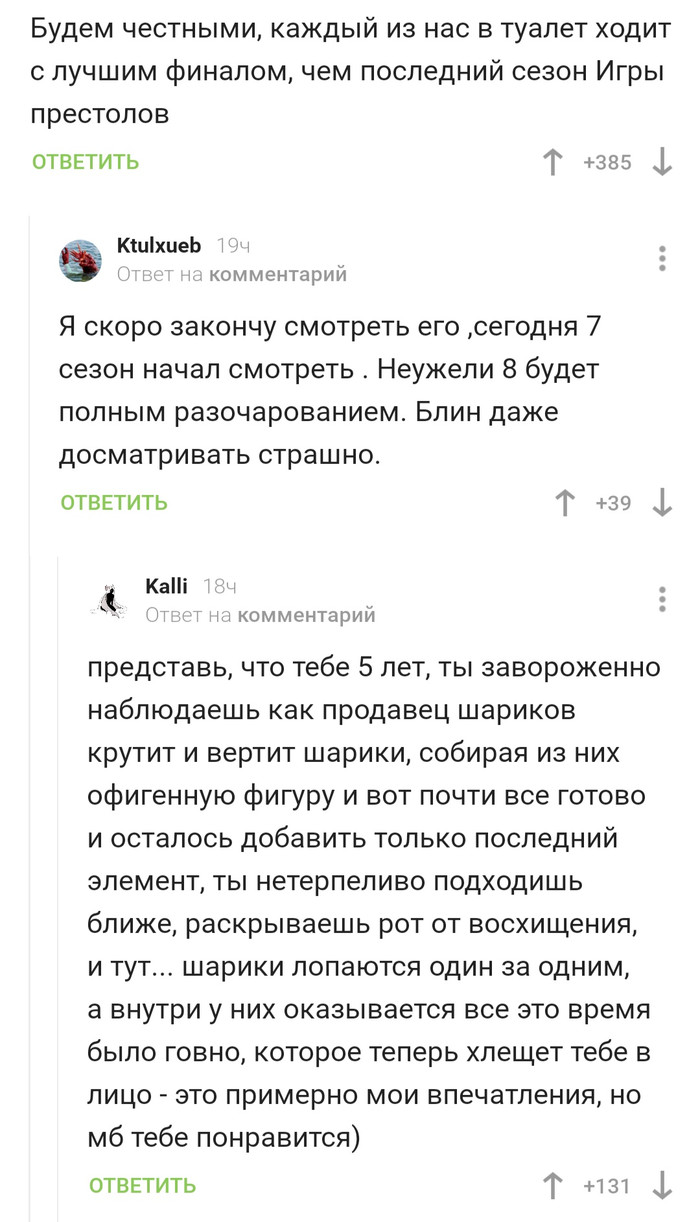Downvote Ktulxueb's comment about season 7
Viewport: 700px width, 1222px height.
click(x=665, y=501)
